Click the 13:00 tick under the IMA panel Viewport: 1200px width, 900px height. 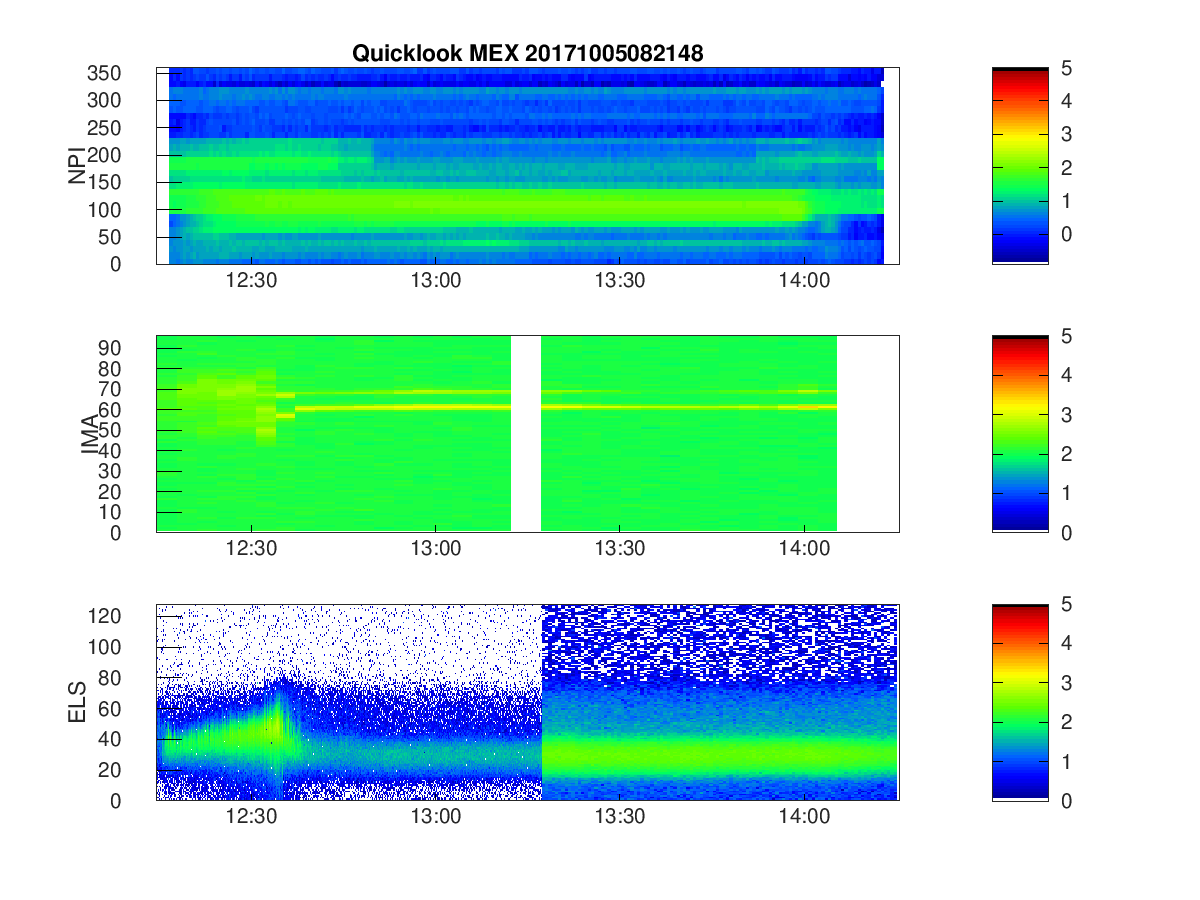click(x=435, y=550)
